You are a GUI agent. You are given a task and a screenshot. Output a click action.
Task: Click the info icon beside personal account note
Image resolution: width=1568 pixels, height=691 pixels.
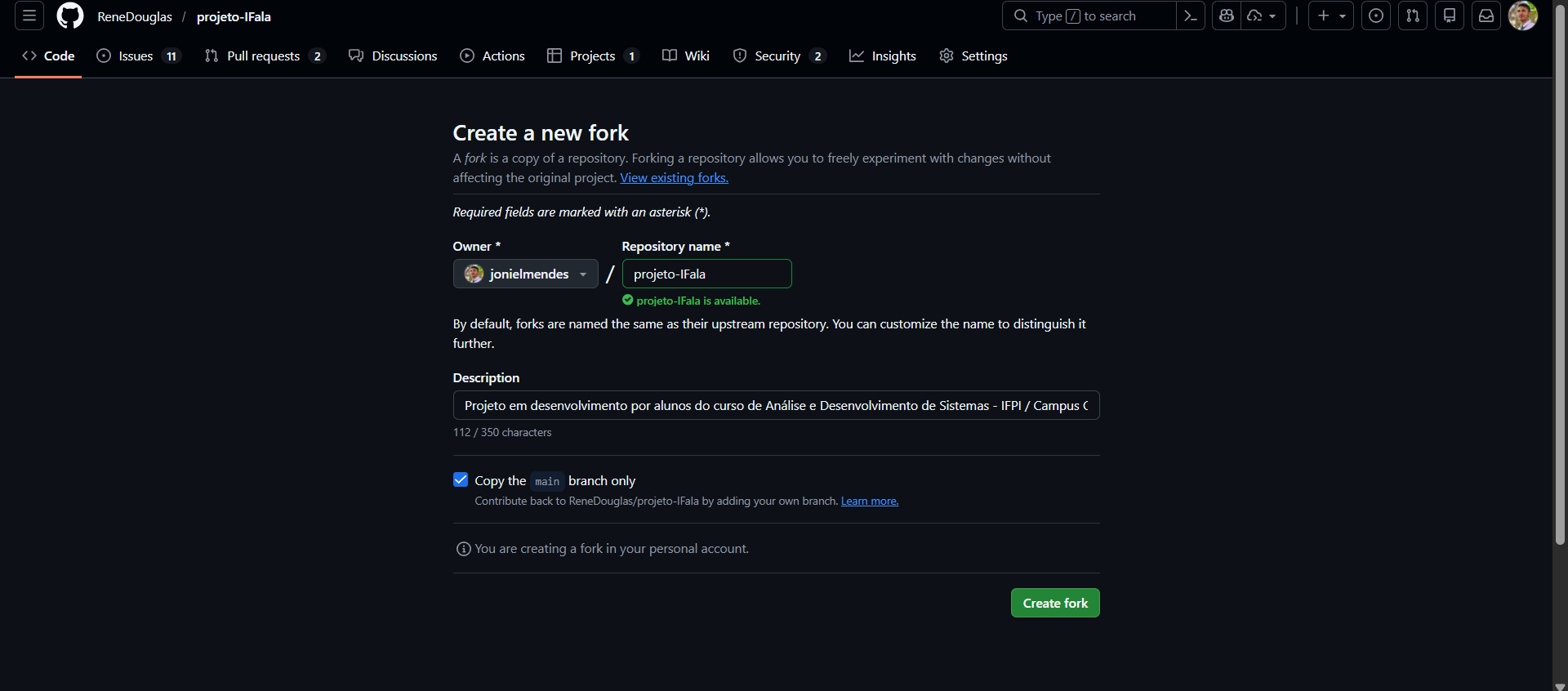[x=463, y=549]
